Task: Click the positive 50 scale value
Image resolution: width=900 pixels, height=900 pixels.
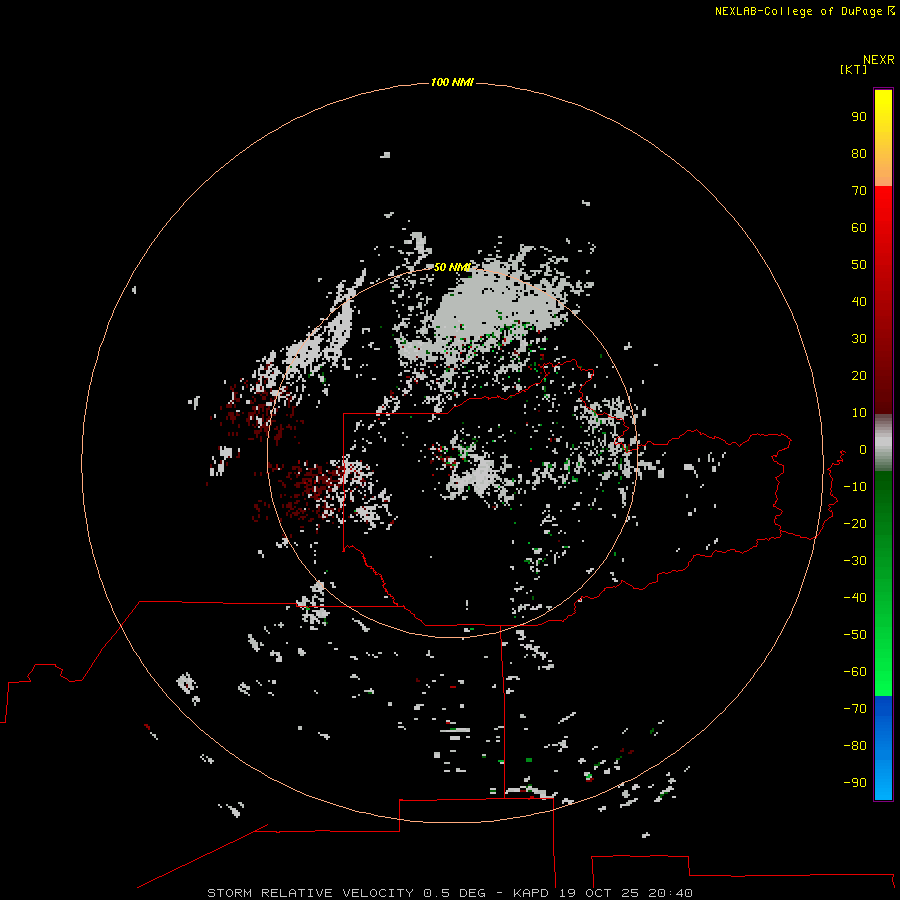Action: click(859, 265)
